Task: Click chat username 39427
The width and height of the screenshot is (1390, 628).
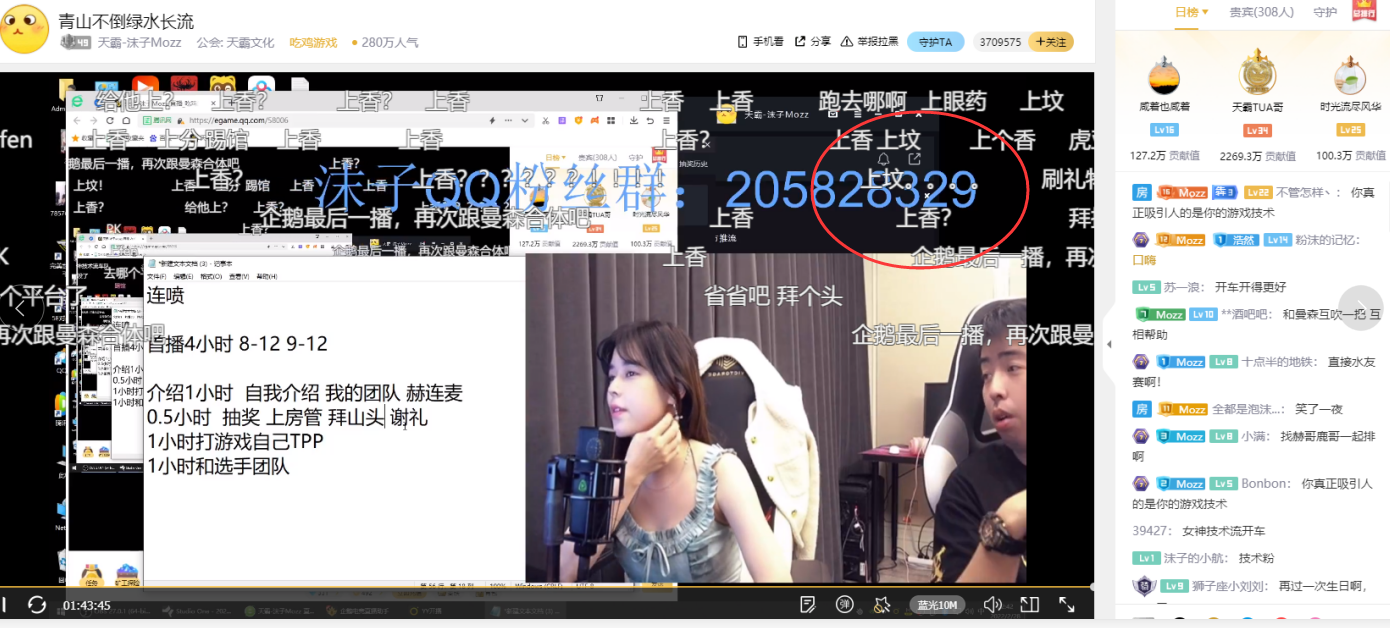Action: point(1151,531)
